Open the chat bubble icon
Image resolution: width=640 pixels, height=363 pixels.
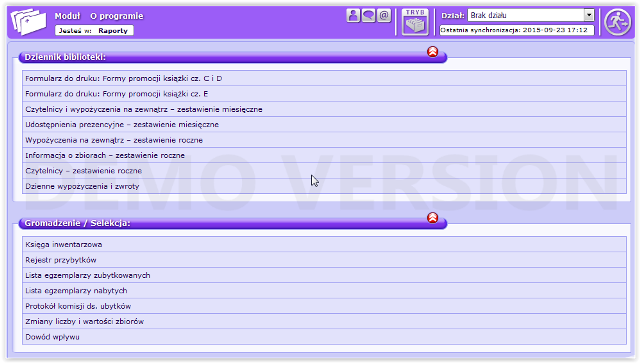[x=369, y=16]
